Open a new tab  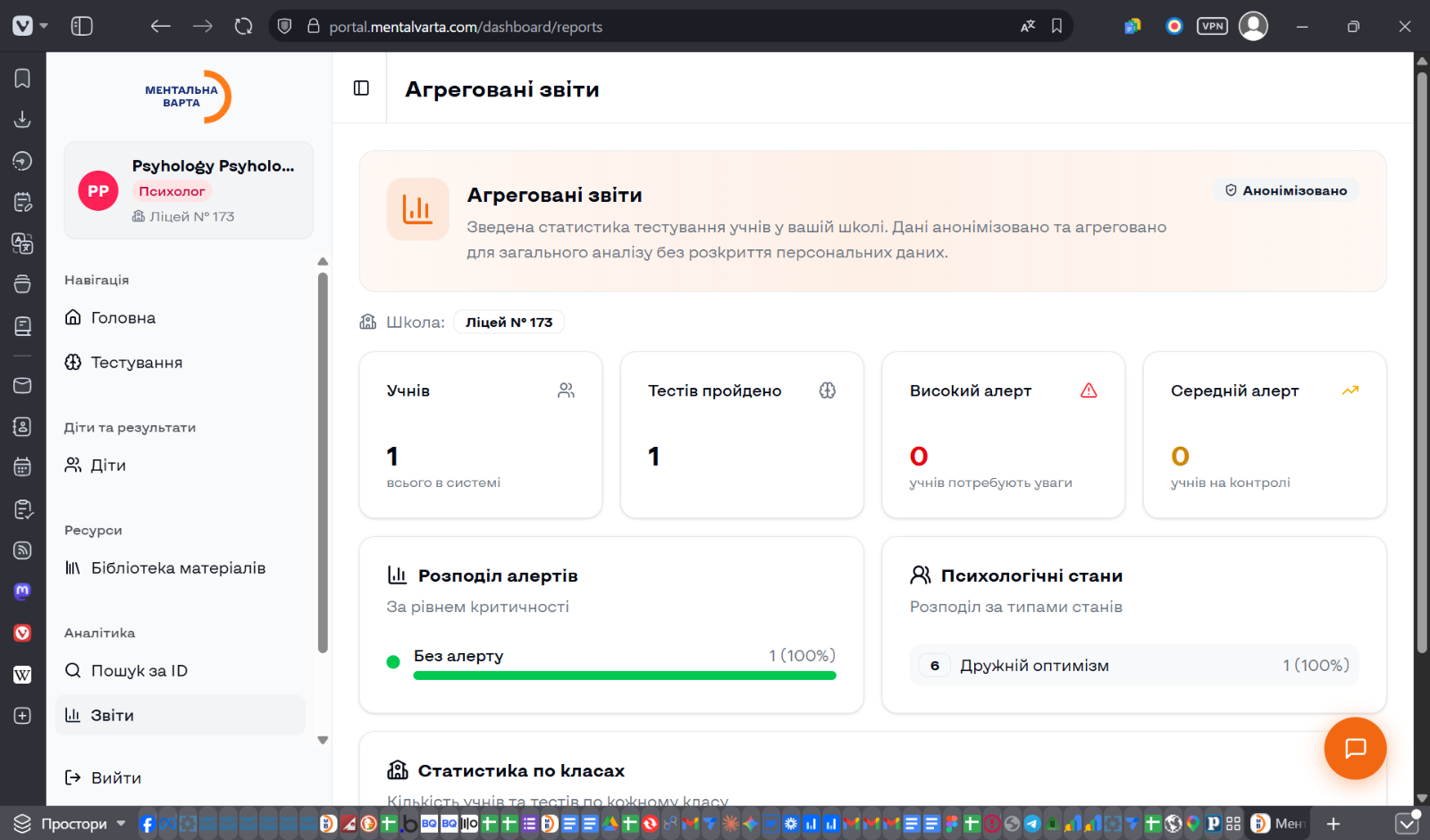point(1333,824)
